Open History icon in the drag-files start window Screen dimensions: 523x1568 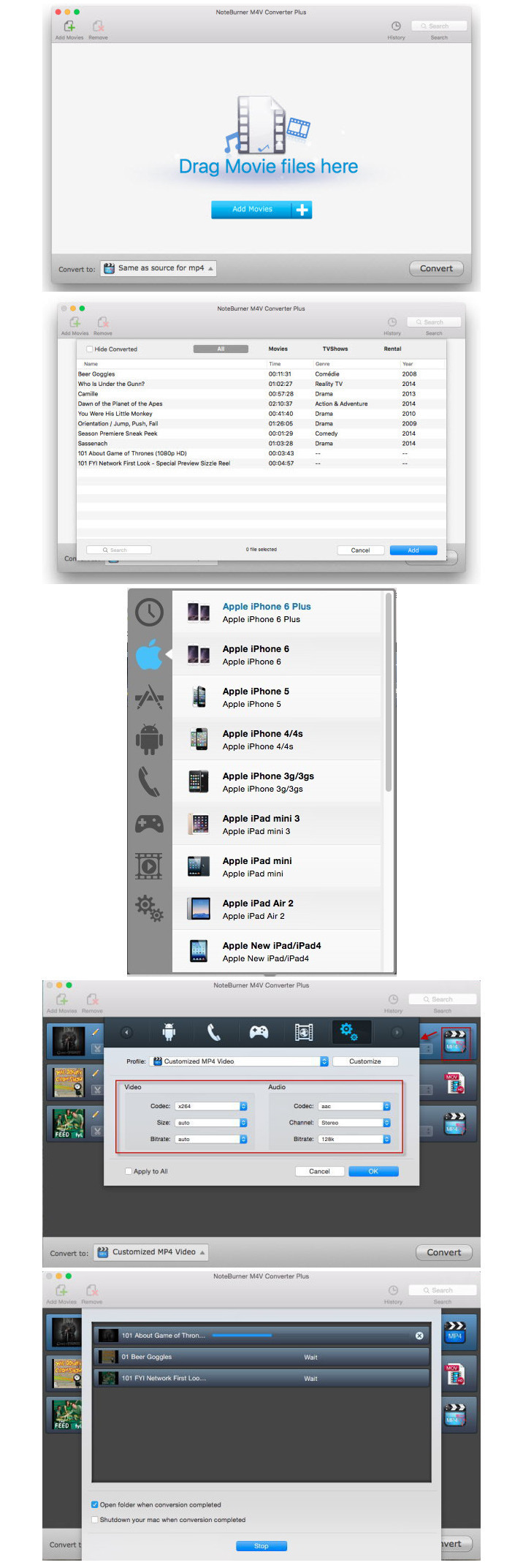coord(396,26)
